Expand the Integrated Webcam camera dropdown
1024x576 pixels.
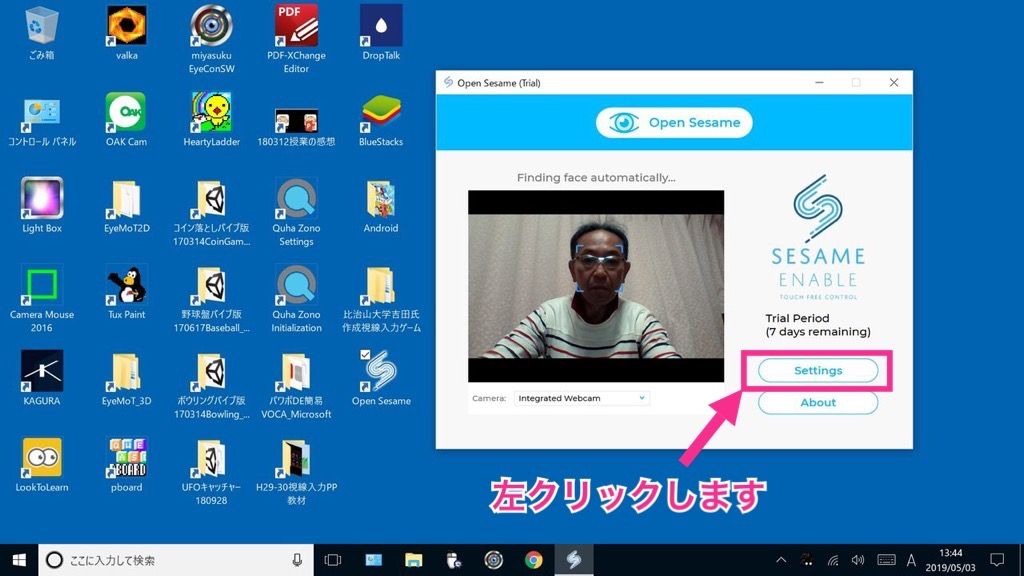coord(581,398)
